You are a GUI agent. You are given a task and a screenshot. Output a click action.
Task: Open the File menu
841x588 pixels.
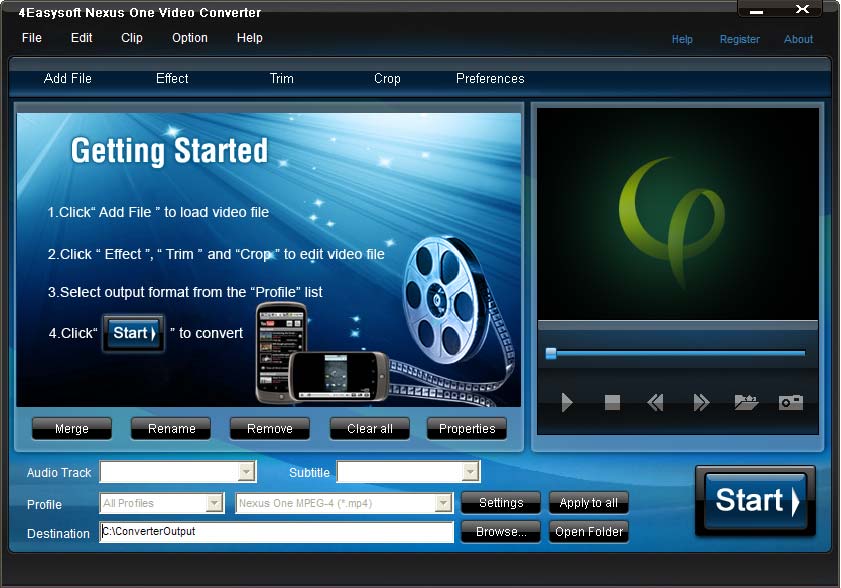coord(31,38)
